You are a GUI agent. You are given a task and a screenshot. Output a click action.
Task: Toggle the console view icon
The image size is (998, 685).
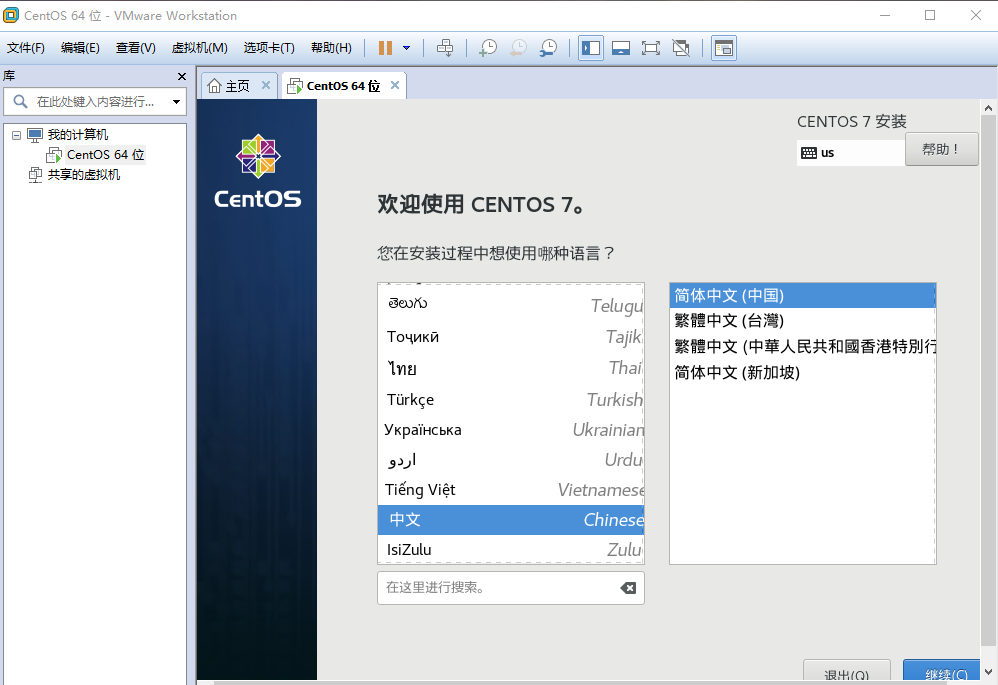tap(724, 48)
